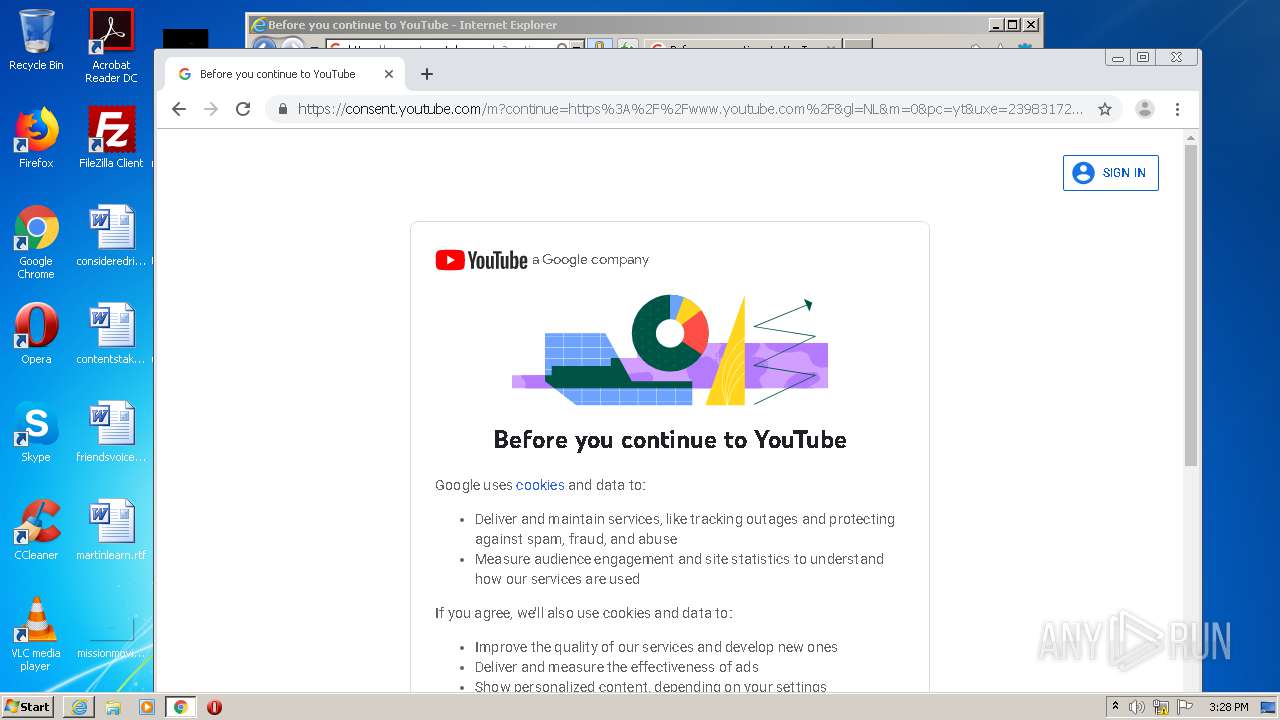Open the Chrome profile avatar menu
The height and width of the screenshot is (720, 1280).
pos(1145,109)
